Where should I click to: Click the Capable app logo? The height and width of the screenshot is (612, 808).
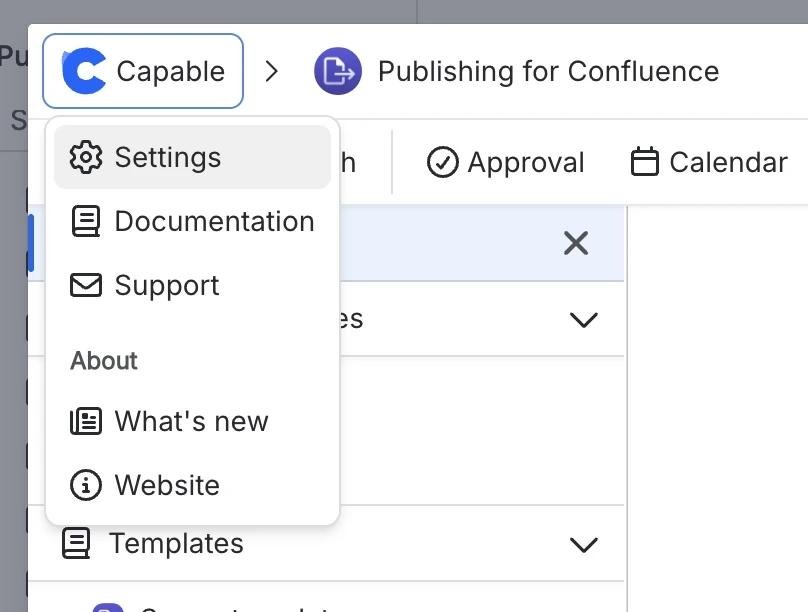tap(83, 70)
